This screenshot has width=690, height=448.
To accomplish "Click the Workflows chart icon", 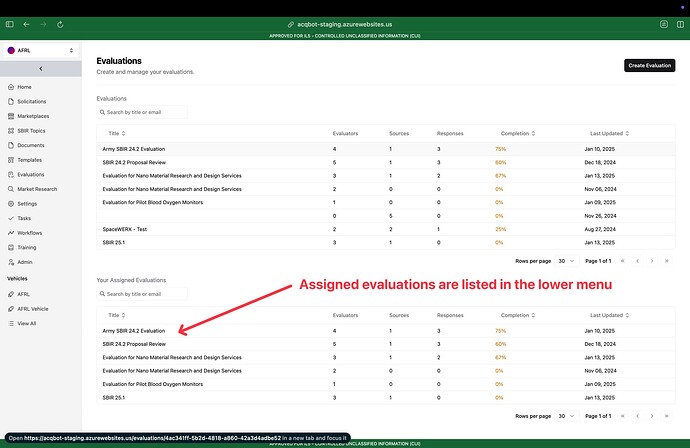I will (x=11, y=233).
